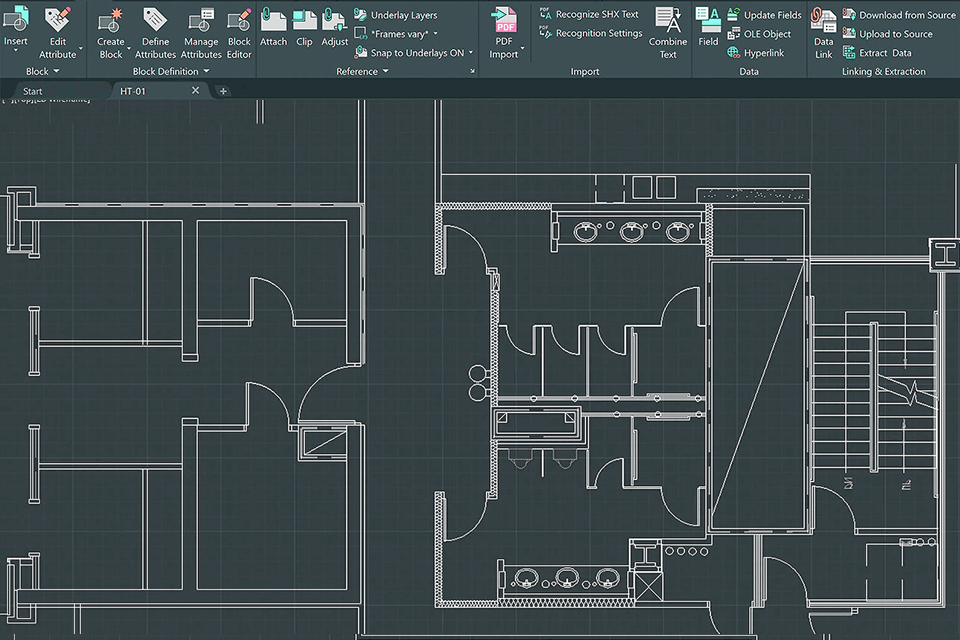Click the Manage Attributes icon
Viewport: 960px width, 640px height.
(201, 30)
